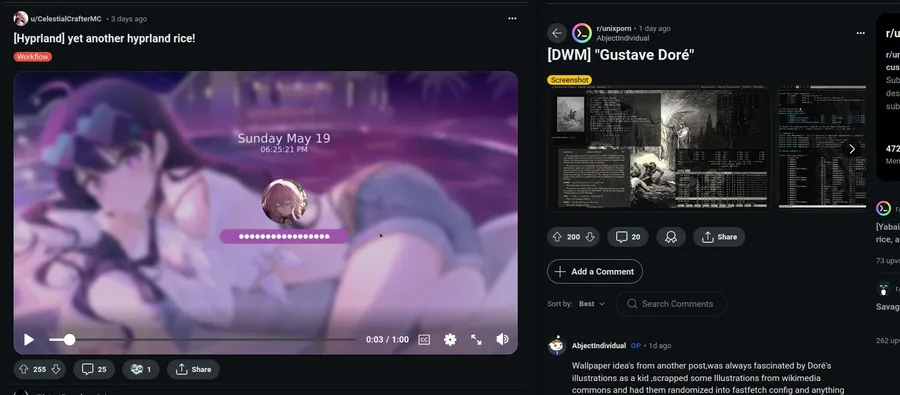Click the OP badge beside AbjectIndividual
Image resolution: width=900 pixels, height=395 pixels.
[635, 346]
